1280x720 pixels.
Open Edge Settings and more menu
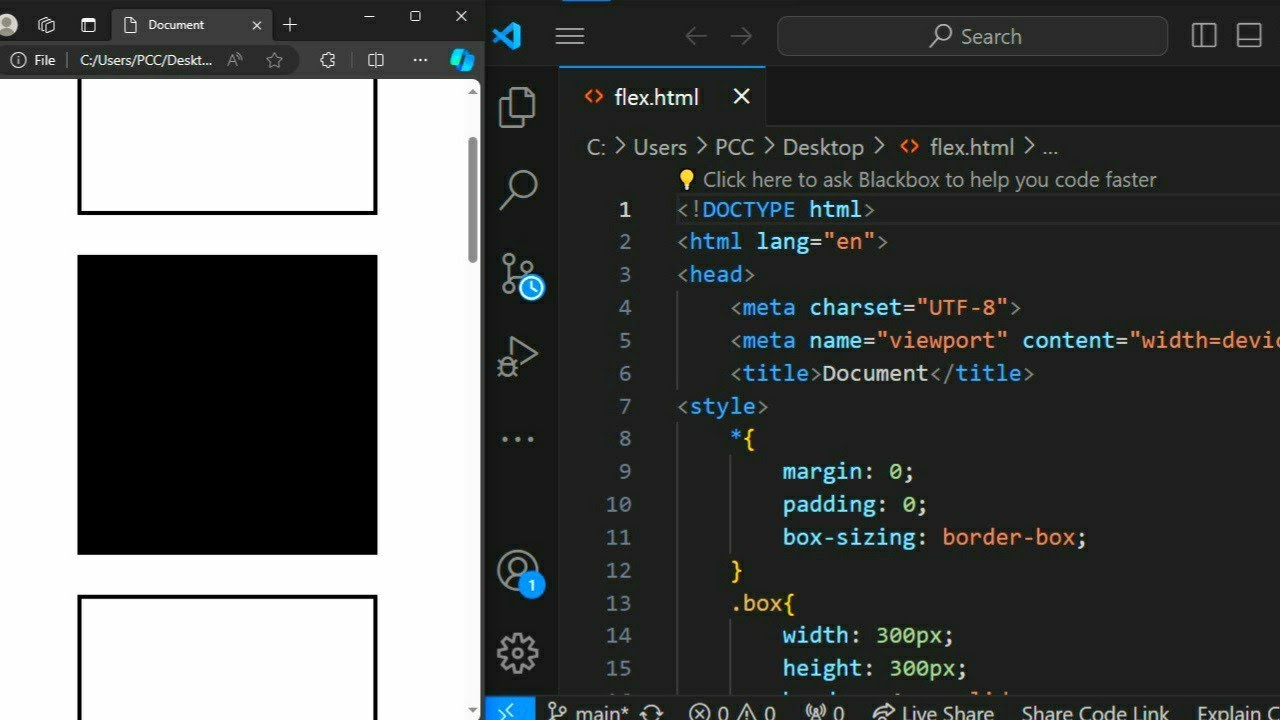pos(420,60)
